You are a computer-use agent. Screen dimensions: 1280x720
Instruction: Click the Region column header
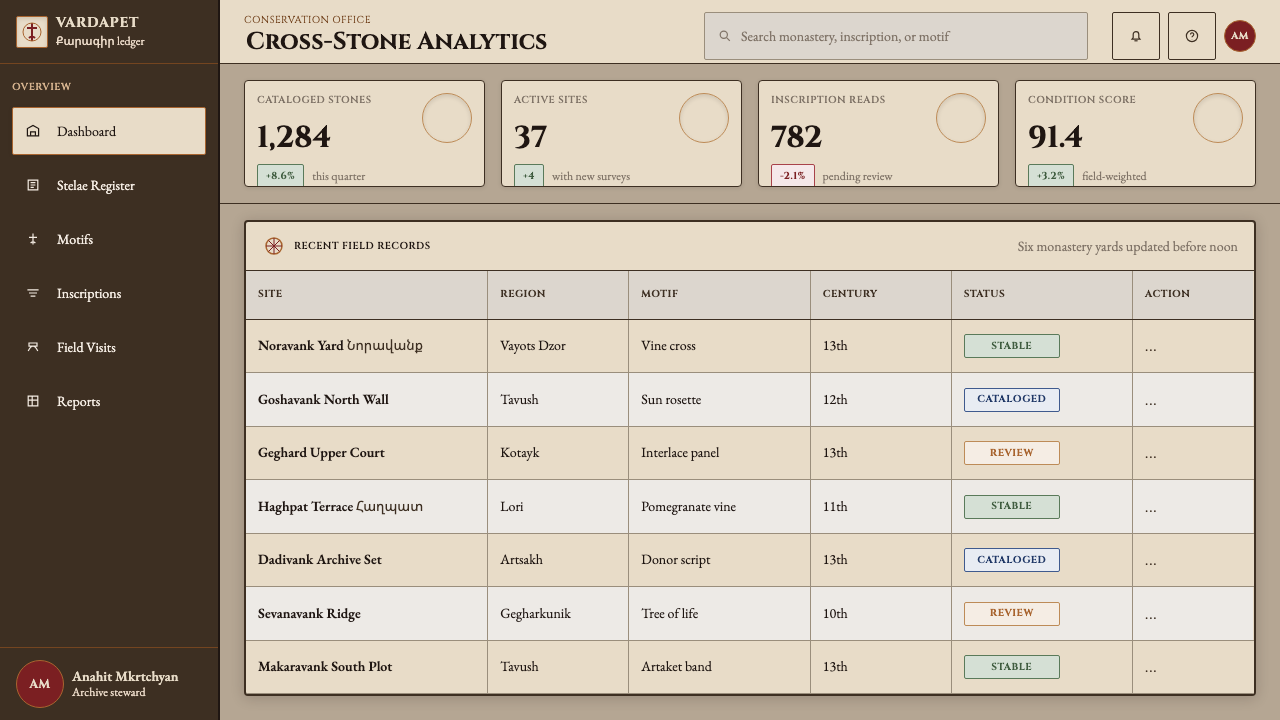(558, 294)
